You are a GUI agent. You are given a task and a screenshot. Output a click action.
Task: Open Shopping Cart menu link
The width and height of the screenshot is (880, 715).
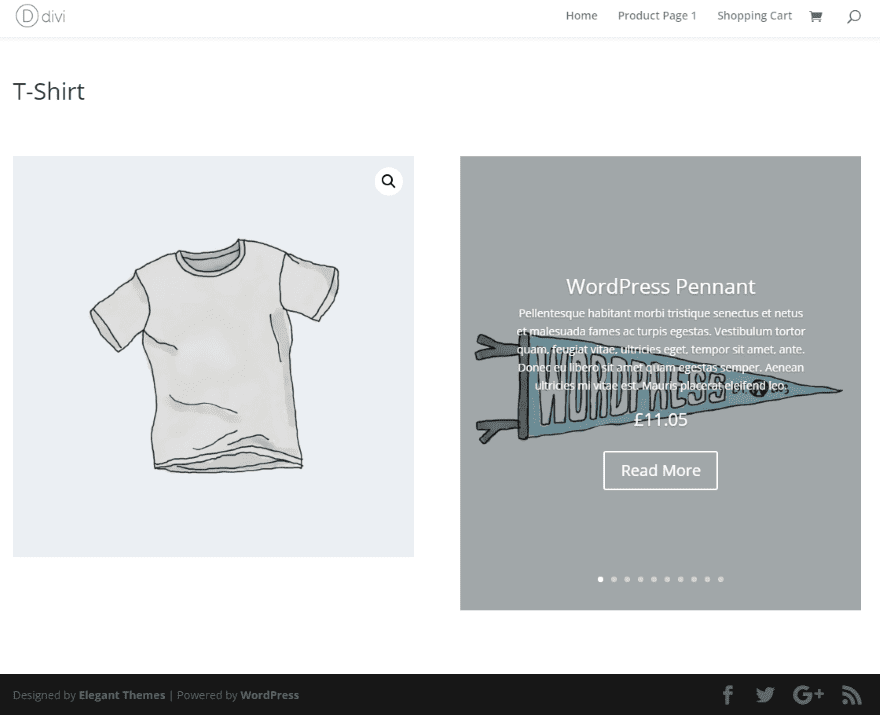[x=754, y=16]
